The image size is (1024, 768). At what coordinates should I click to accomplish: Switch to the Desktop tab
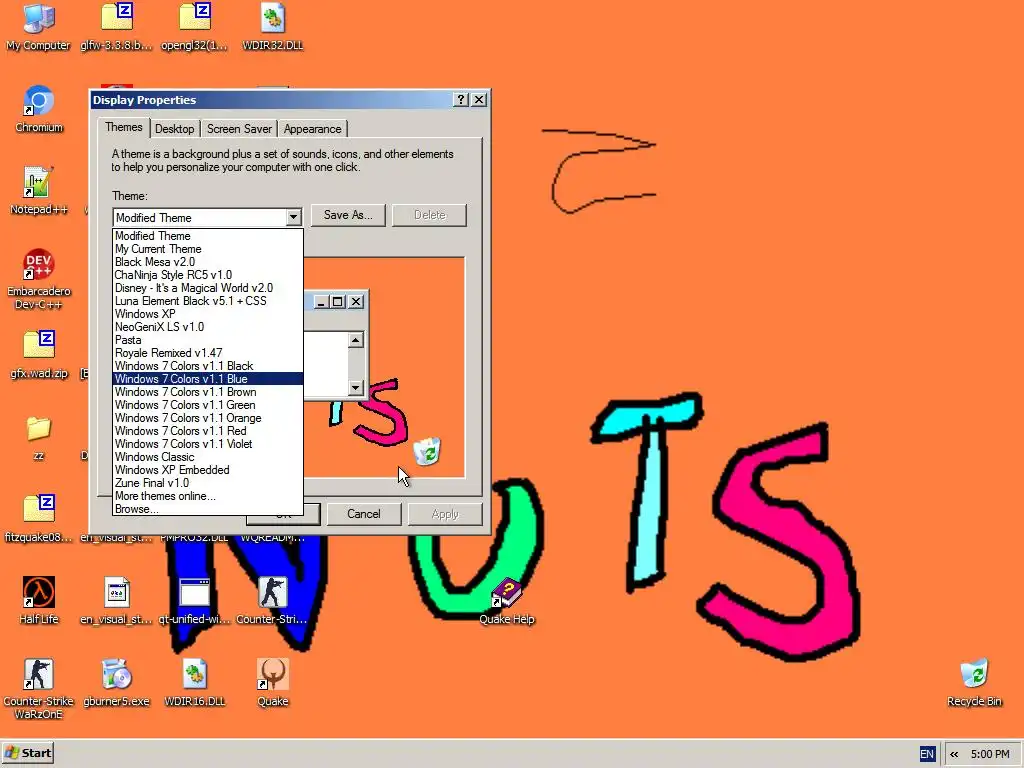coord(174,129)
